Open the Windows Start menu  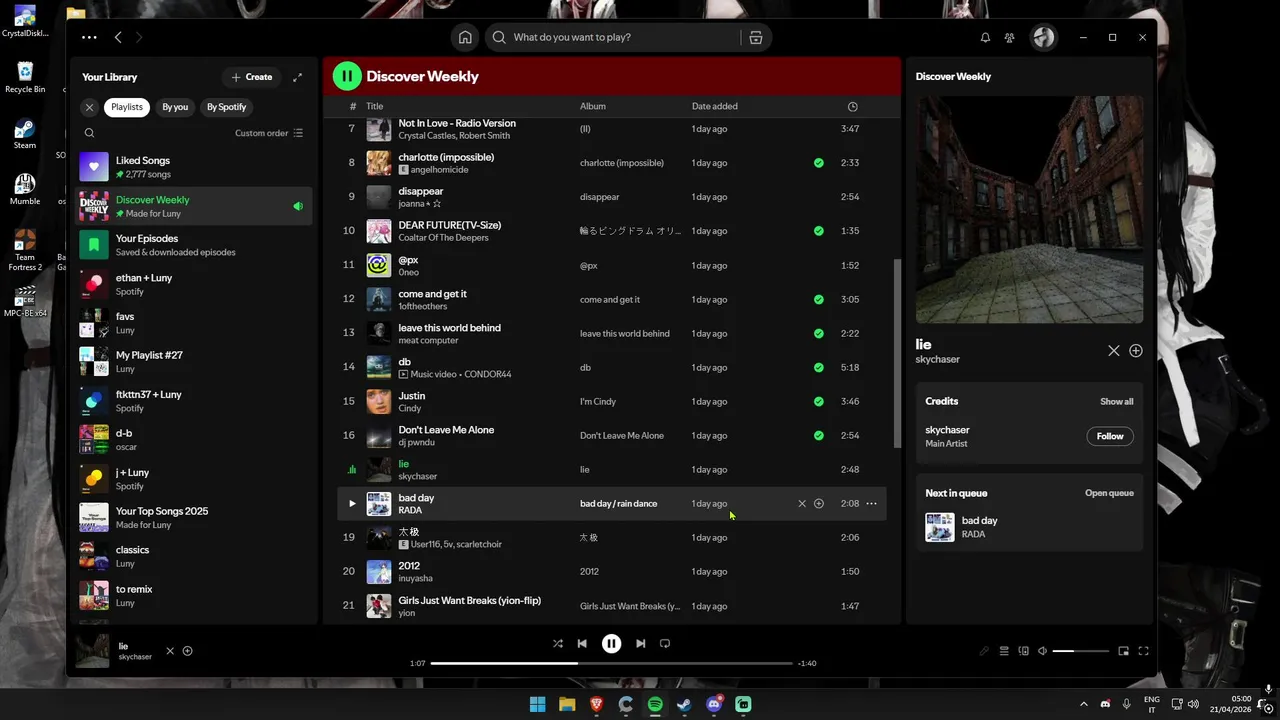pos(537,704)
